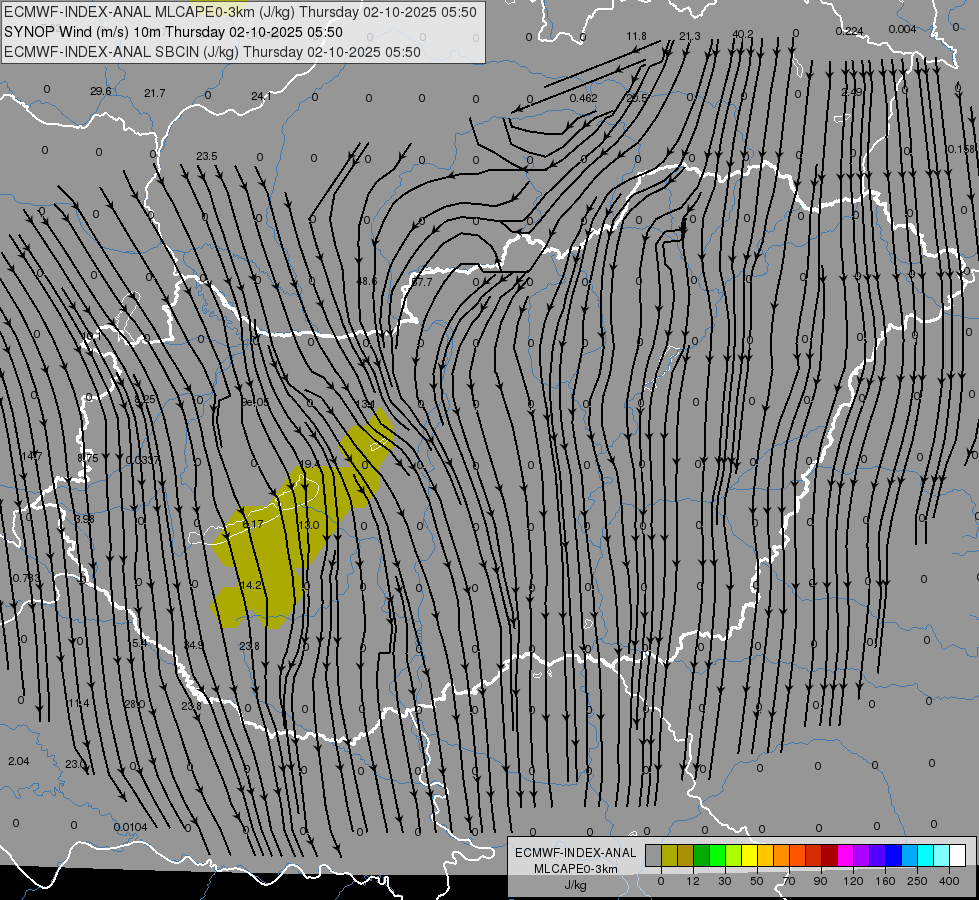Select the map value 0.158
The width and height of the screenshot is (979, 900).
coord(961,149)
